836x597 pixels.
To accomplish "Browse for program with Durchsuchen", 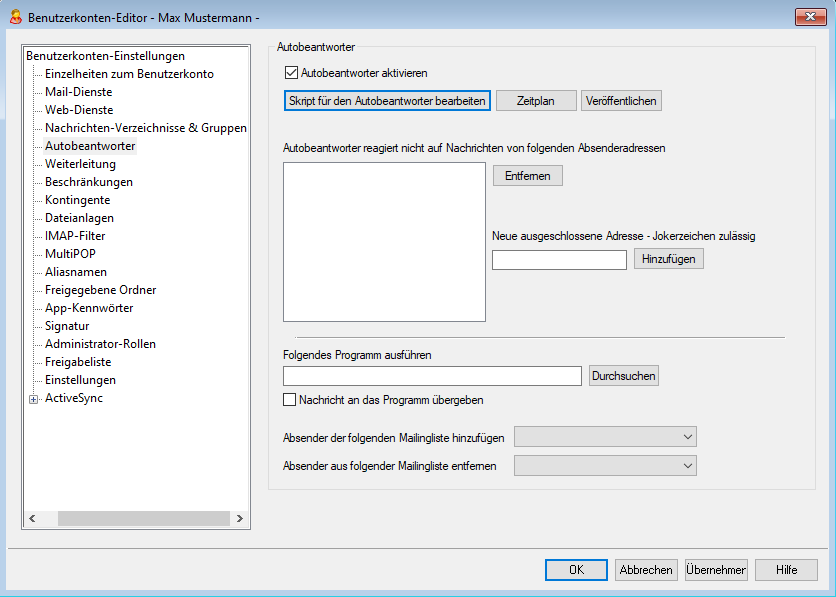I will (623, 376).
